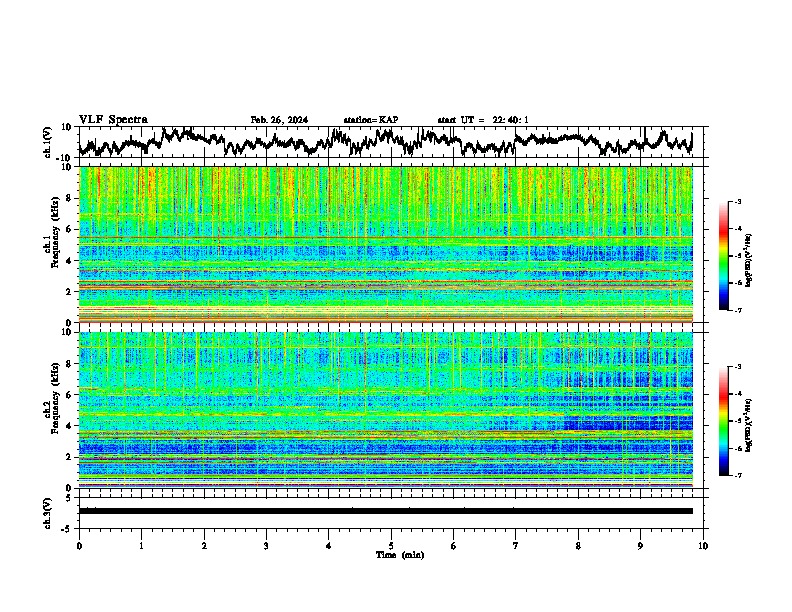Click the "ch.1(V)" axis label
Screen dimensions: 792x612
(x=48, y=142)
